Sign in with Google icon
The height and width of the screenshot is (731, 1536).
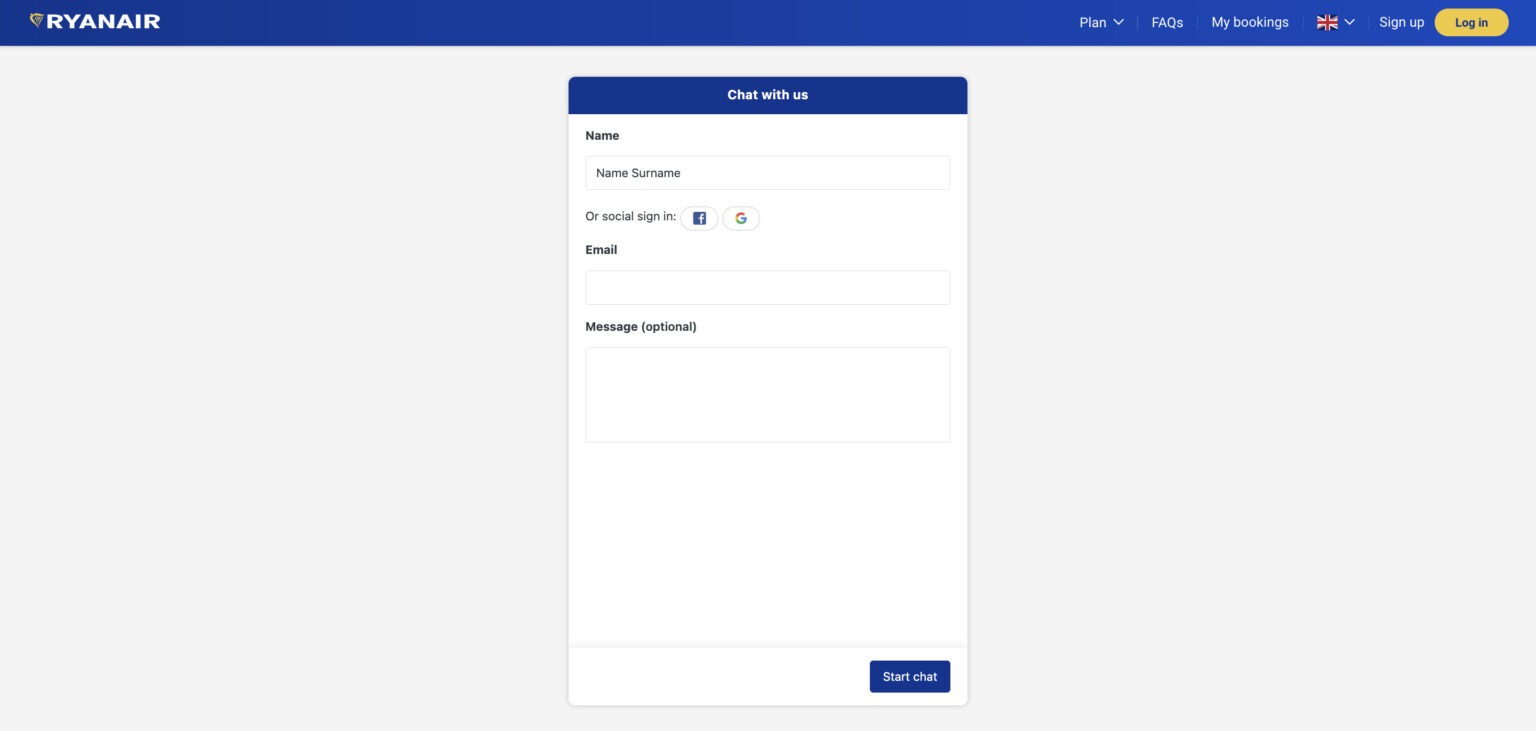[741, 218]
